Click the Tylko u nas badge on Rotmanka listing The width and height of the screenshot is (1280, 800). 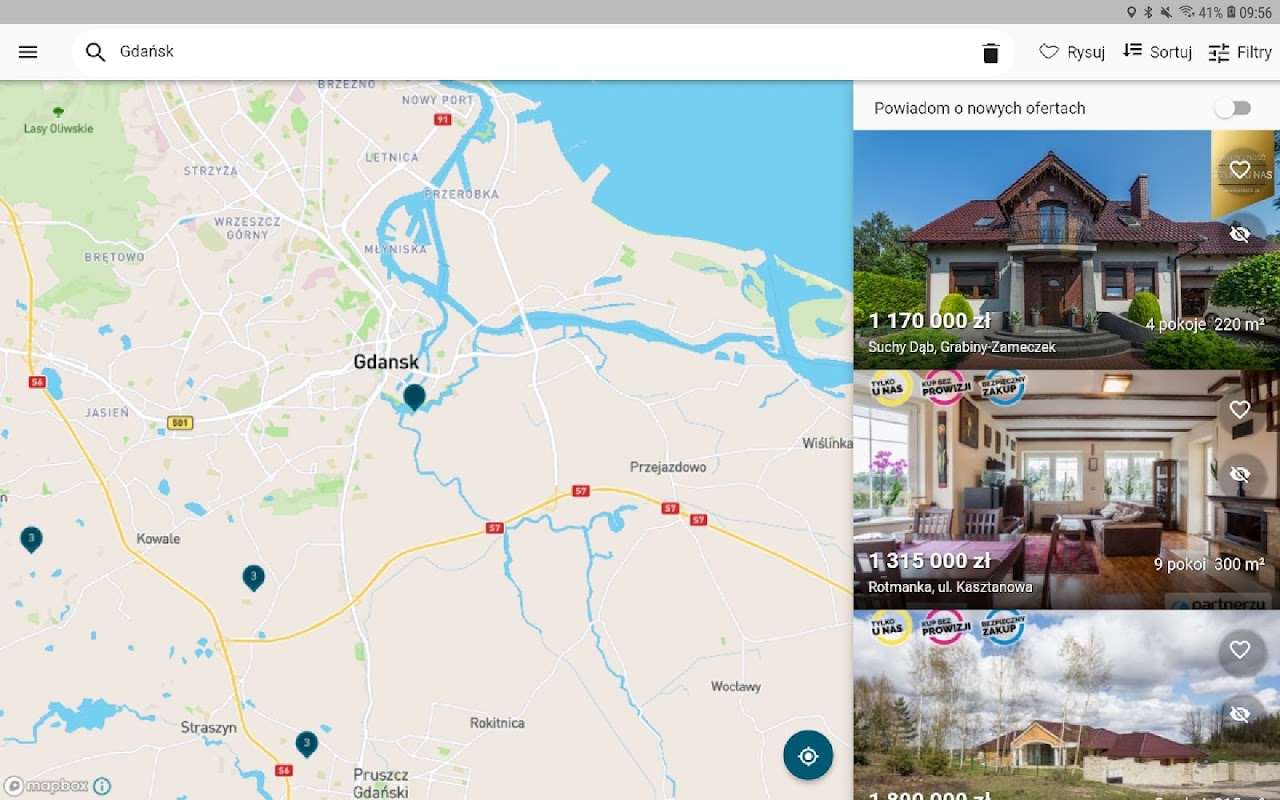890,388
